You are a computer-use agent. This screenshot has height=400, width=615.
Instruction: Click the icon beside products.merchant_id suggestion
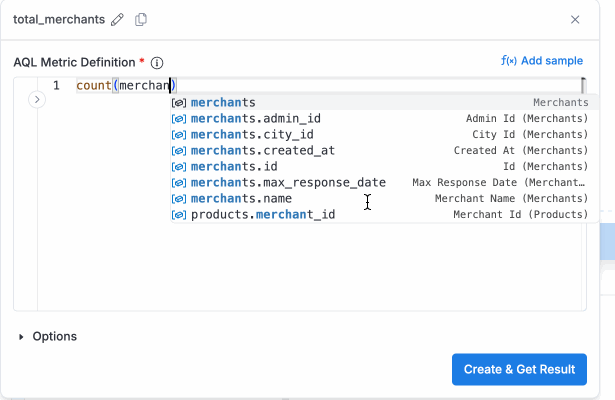click(179, 215)
